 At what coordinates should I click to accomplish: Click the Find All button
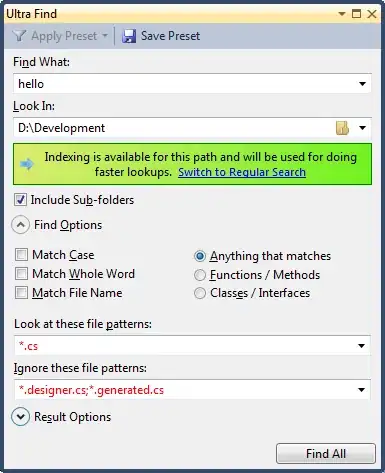(x=326, y=454)
